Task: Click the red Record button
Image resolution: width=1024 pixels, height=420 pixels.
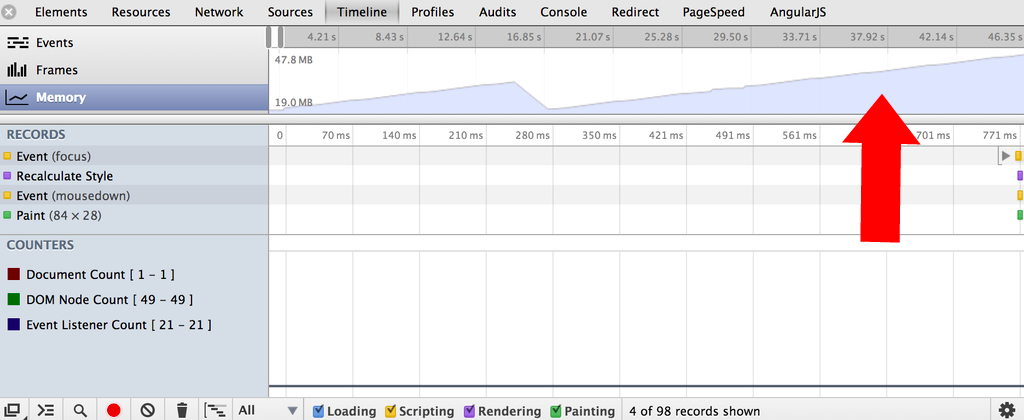Action: pos(114,410)
